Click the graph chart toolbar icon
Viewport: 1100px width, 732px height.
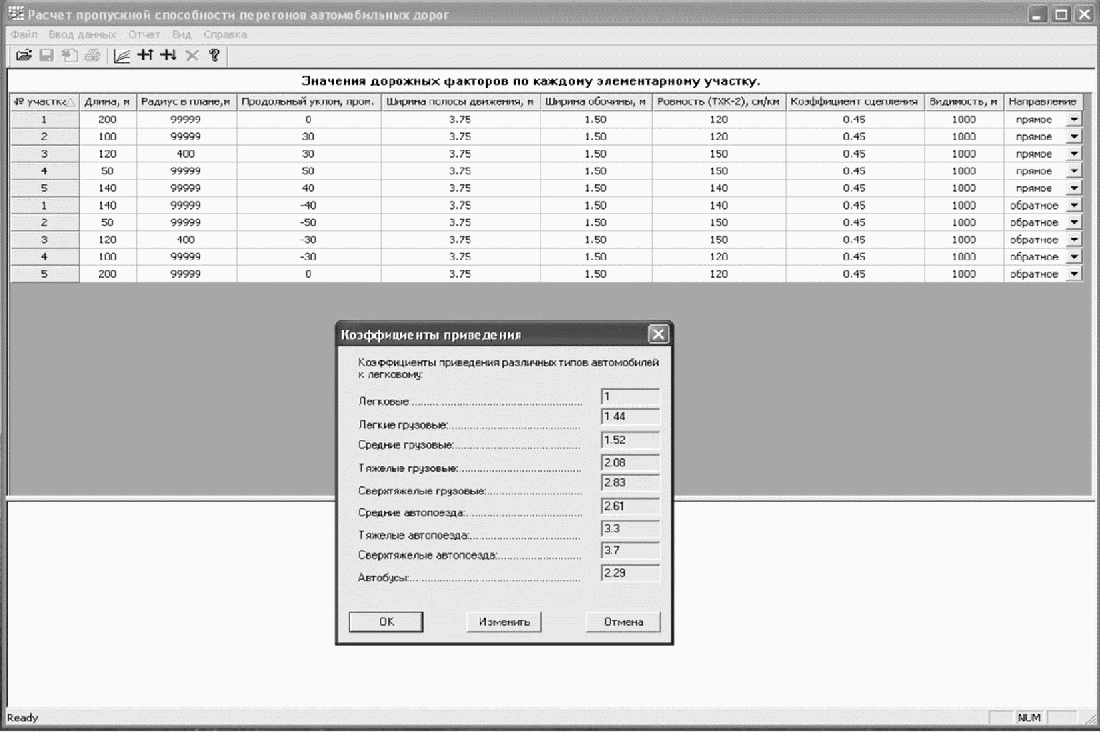click(x=121, y=55)
